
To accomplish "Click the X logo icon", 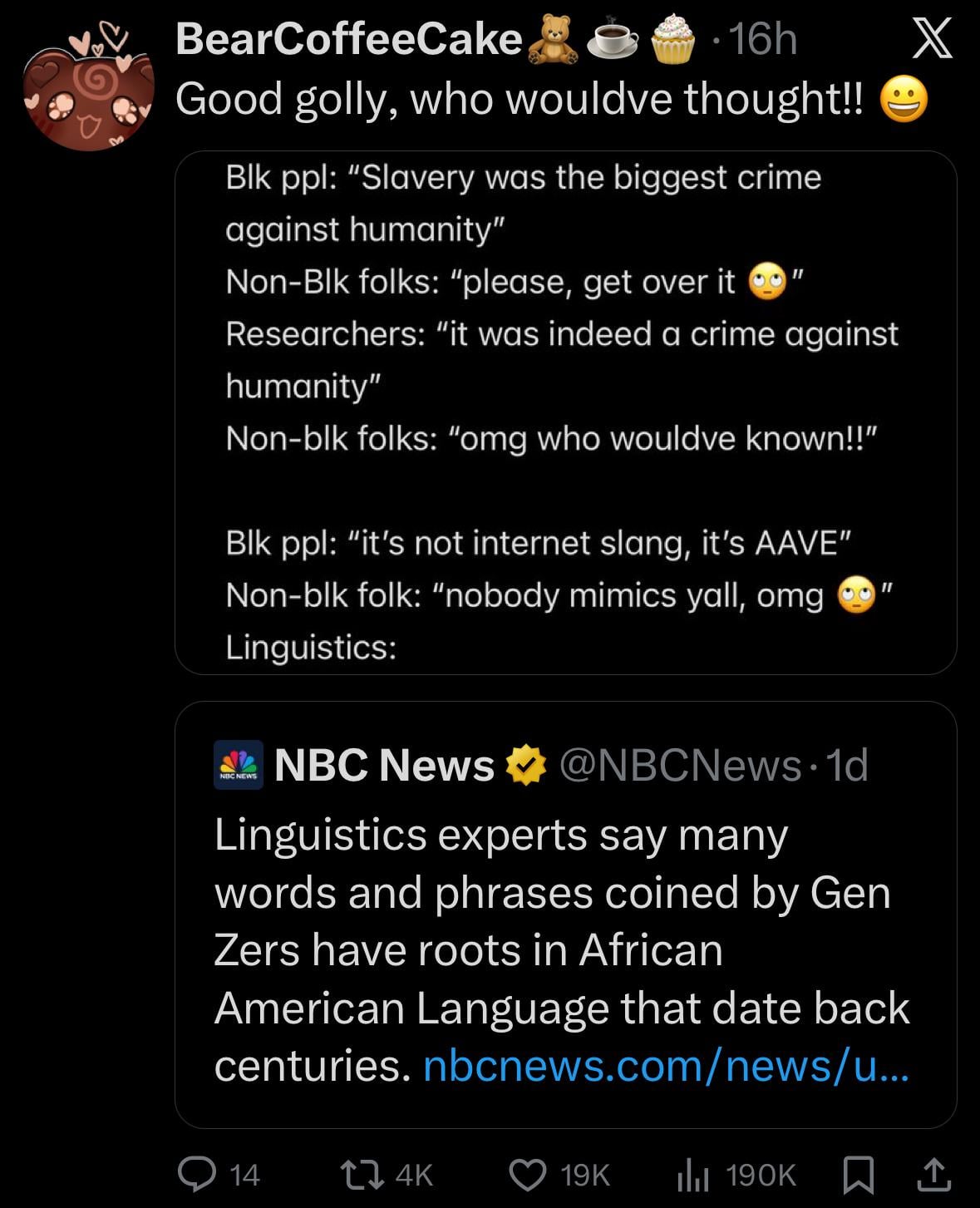I will (932, 39).
